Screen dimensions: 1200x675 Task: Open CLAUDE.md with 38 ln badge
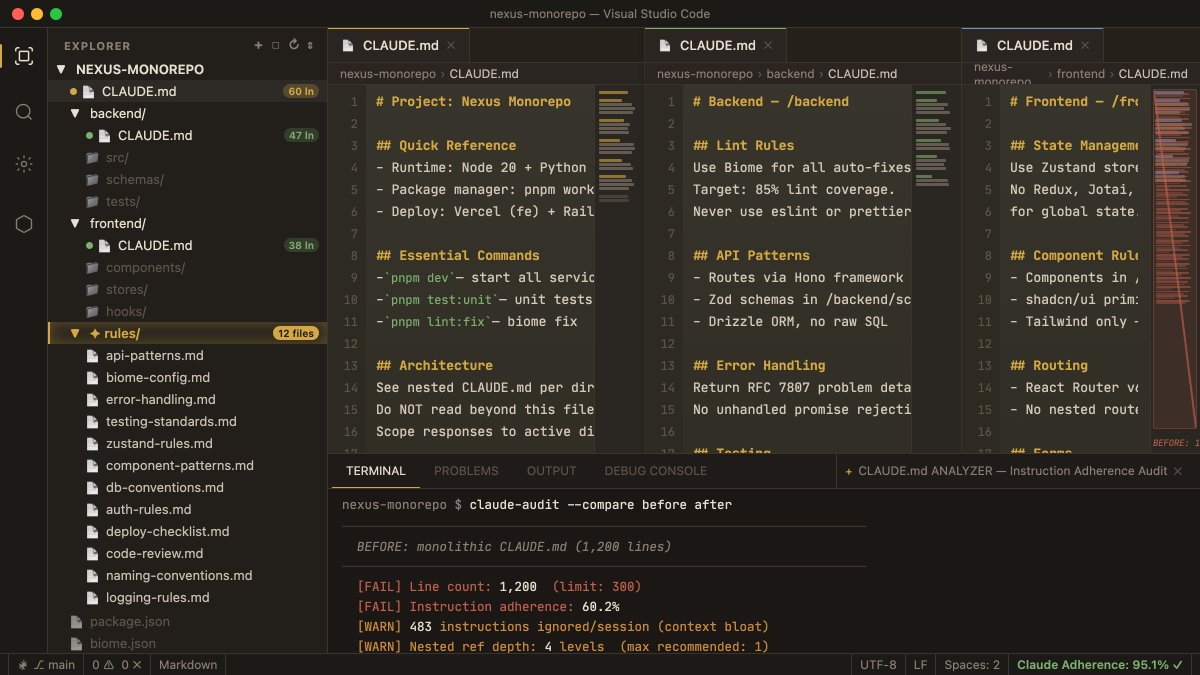187,246
